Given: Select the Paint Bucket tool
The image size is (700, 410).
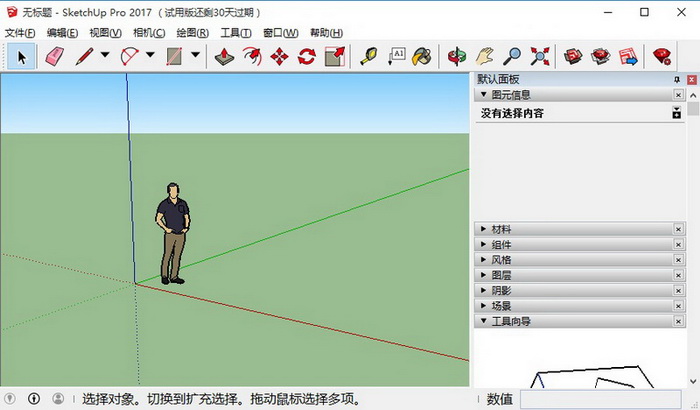Looking at the screenshot, I should point(422,57).
